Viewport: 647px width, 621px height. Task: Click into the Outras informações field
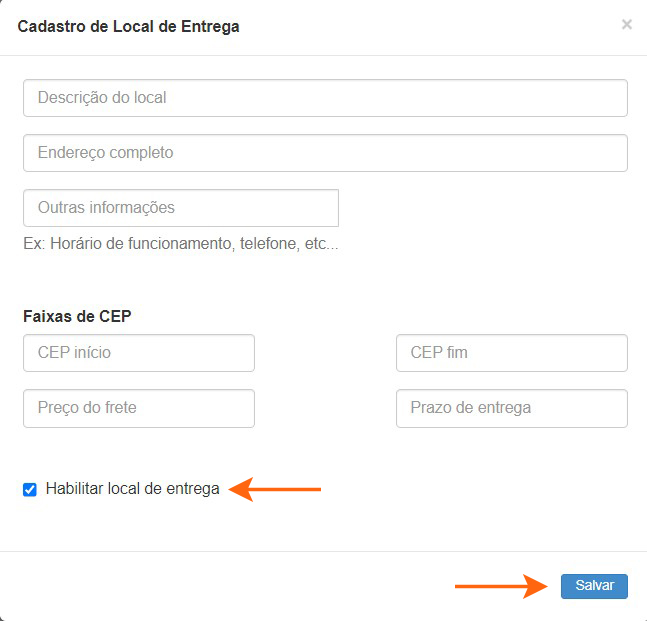click(x=181, y=208)
